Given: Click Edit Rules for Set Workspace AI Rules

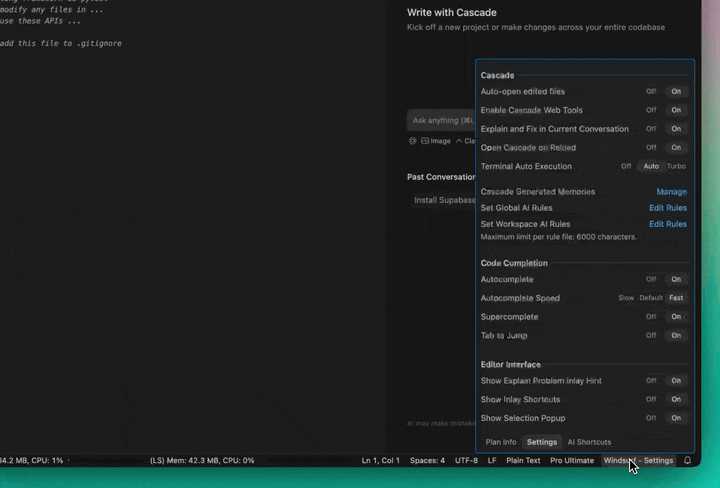Looking at the screenshot, I should pos(668,224).
